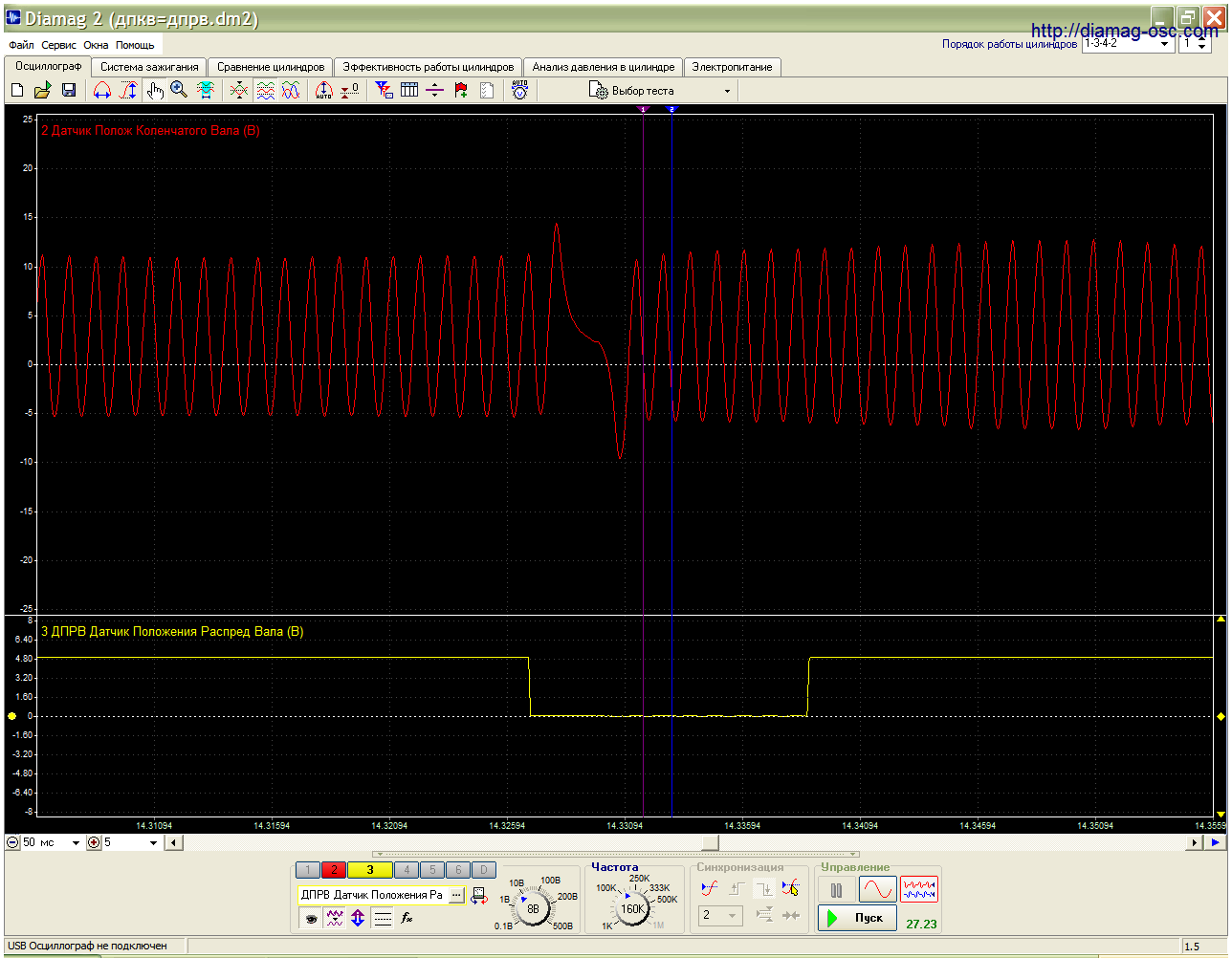Select channel 5 button
Viewport: 1232px width, 958px height.
pos(432,870)
